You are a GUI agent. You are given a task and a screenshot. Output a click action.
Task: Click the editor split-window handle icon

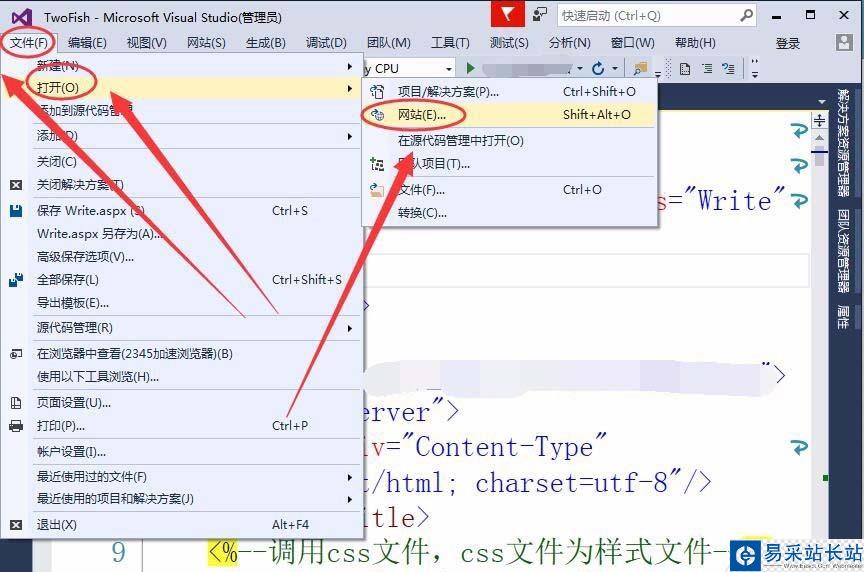point(819,120)
